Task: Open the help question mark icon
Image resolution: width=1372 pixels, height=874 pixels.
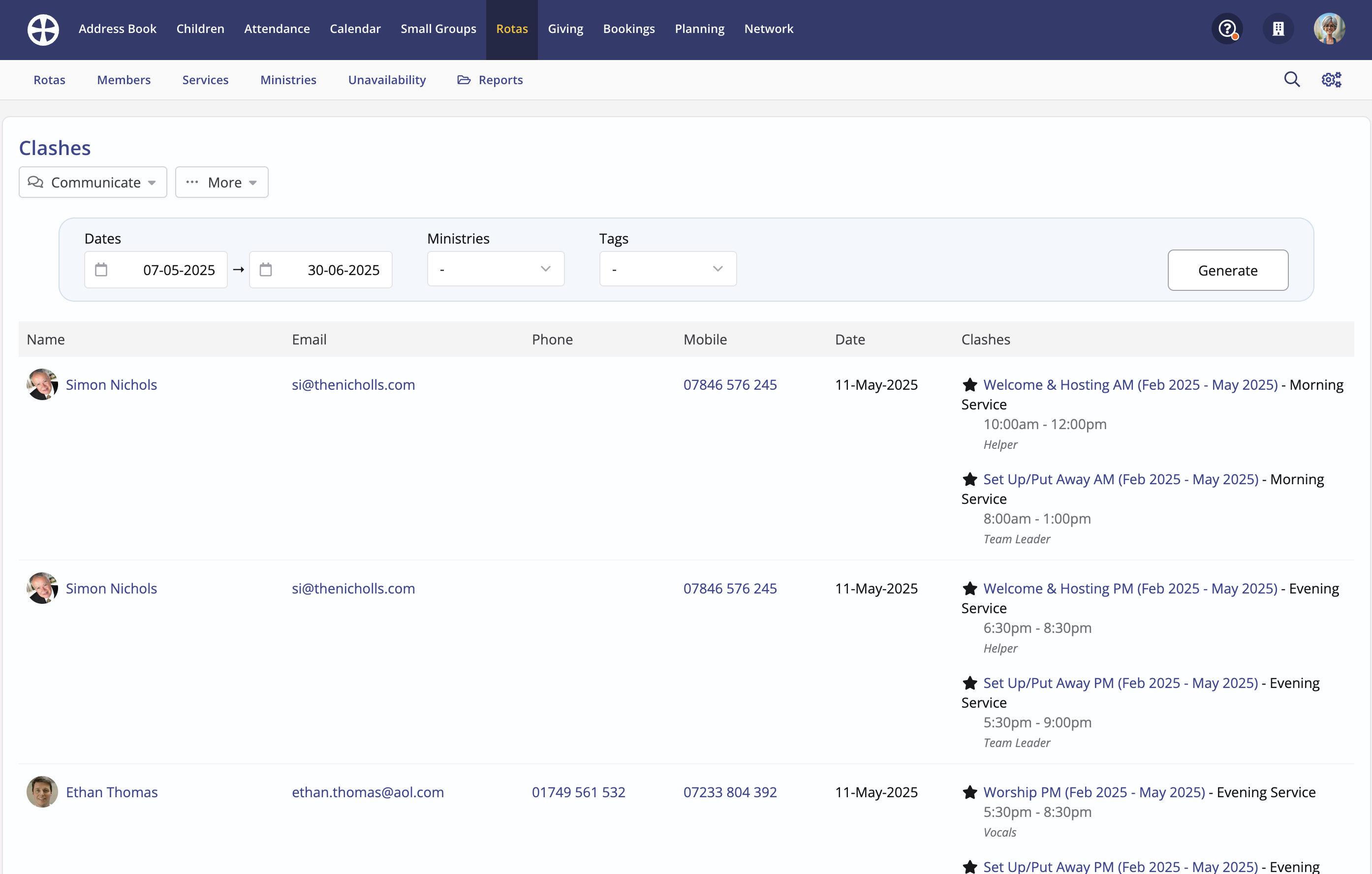Action: [1227, 29]
